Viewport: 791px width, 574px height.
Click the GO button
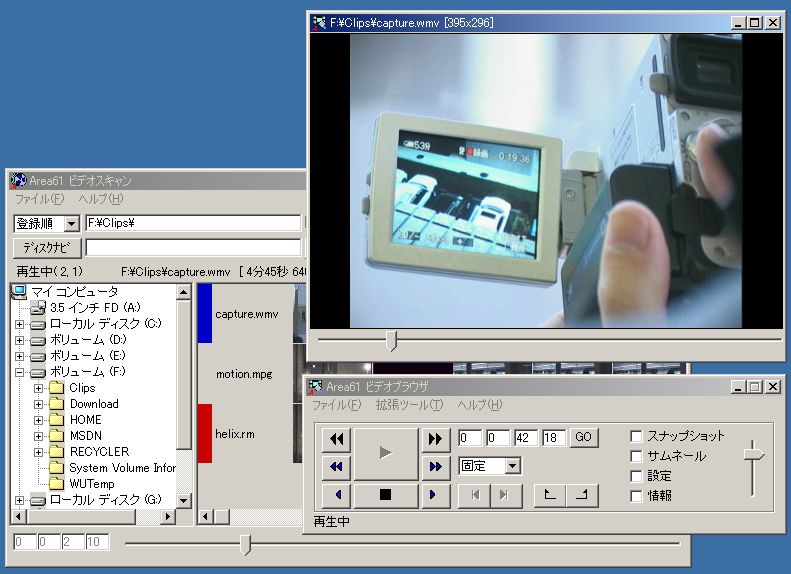(584, 438)
